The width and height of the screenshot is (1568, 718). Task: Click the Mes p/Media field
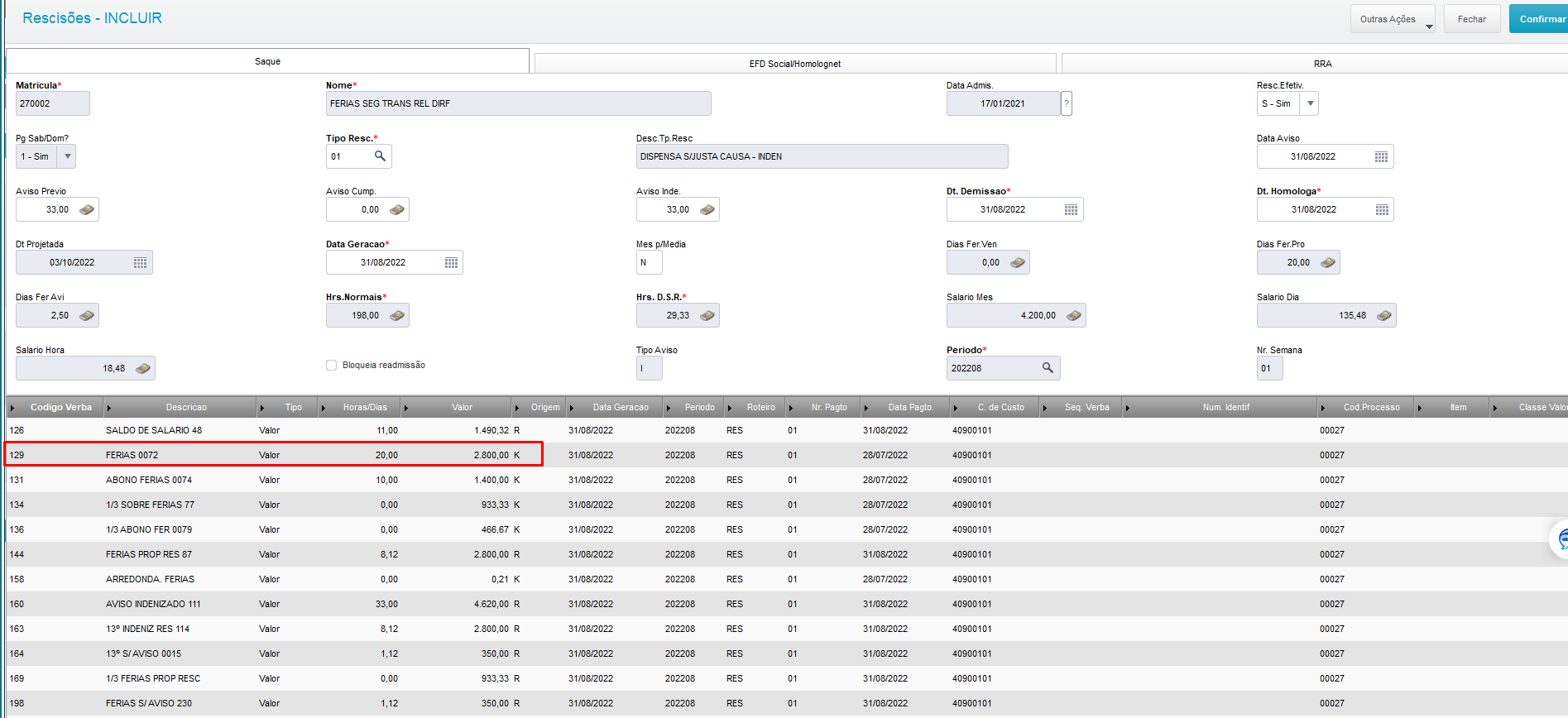(x=649, y=262)
